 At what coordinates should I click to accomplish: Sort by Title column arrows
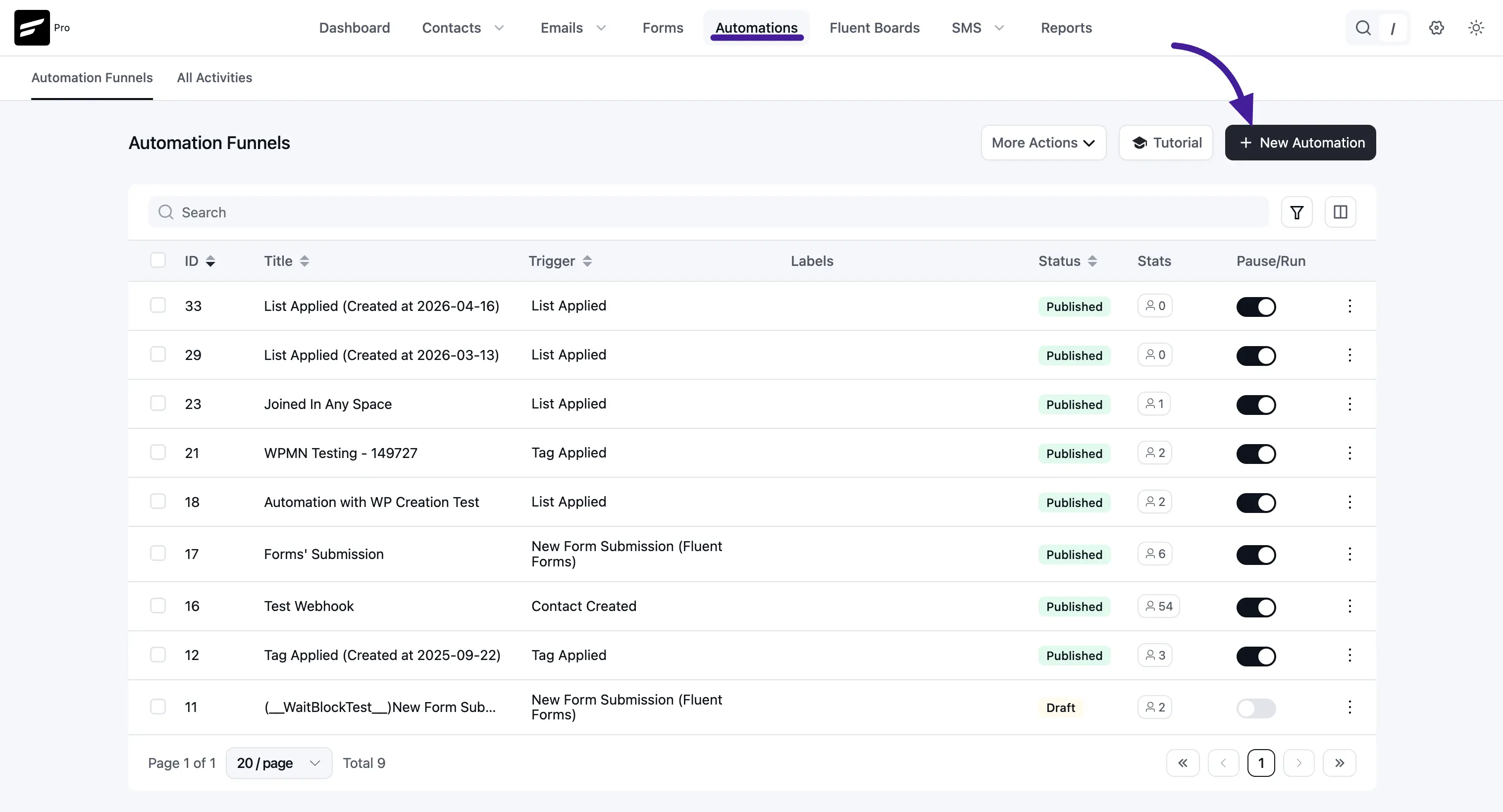coord(305,261)
